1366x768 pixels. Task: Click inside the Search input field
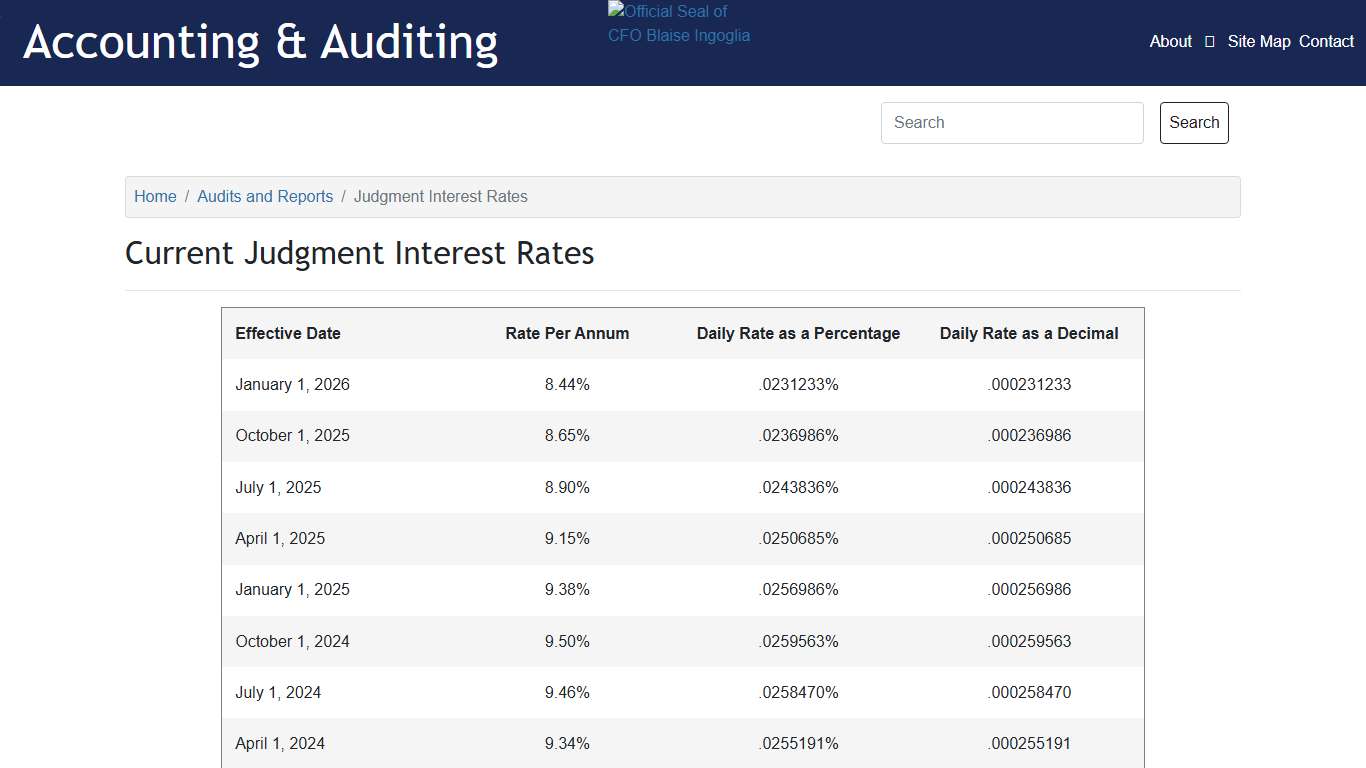click(x=1011, y=122)
